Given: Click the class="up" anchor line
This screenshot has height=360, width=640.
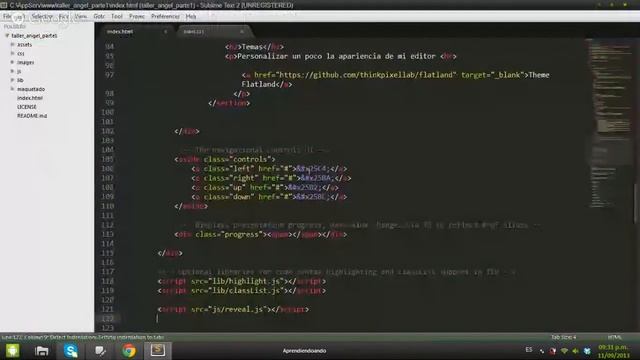Looking at the screenshot, I should coord(265,187).
